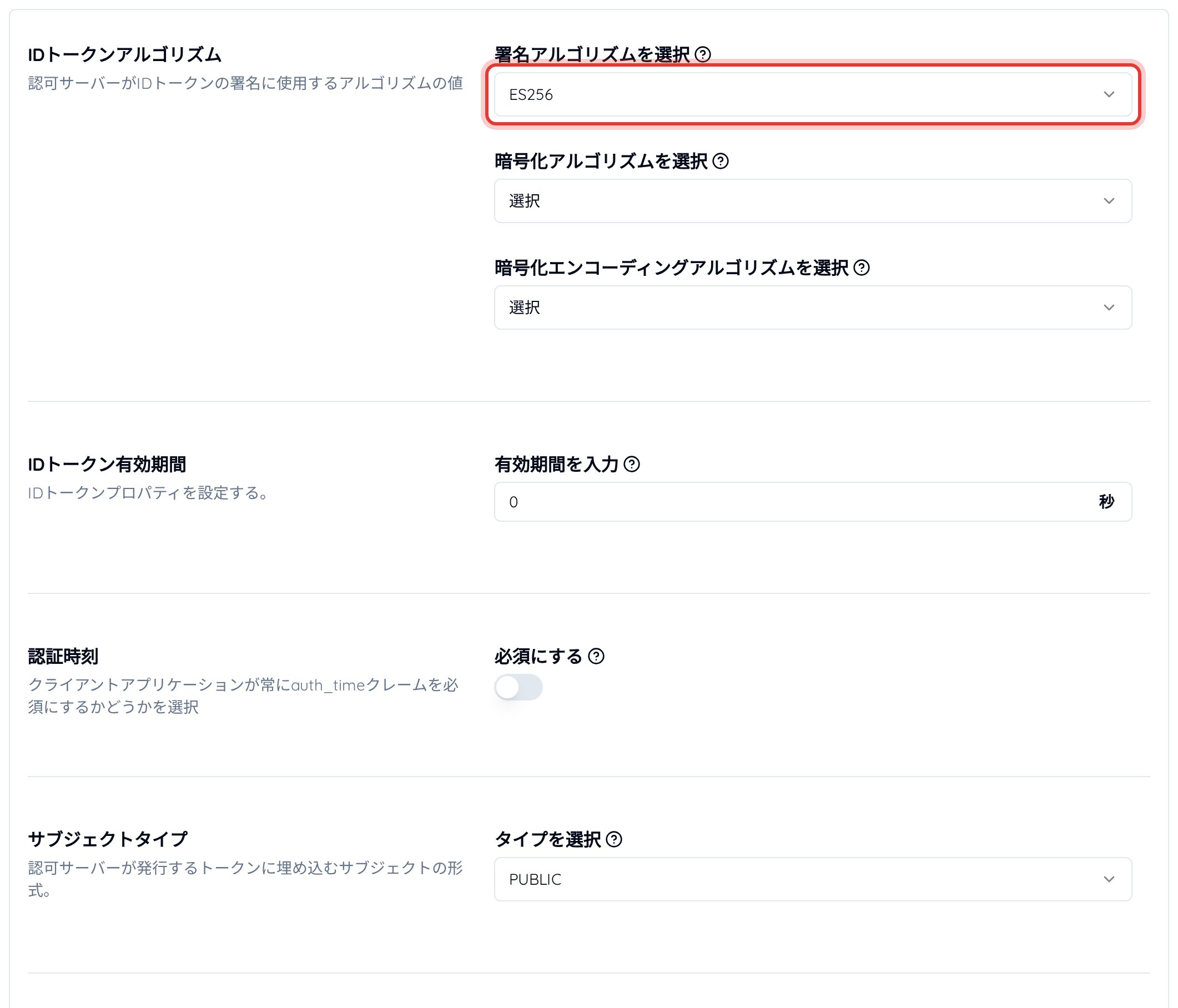Image resolution: width=1178 pixels, height=1008 pixels.
Task: Click the タイプを選択 label
Action: (547, 840)
